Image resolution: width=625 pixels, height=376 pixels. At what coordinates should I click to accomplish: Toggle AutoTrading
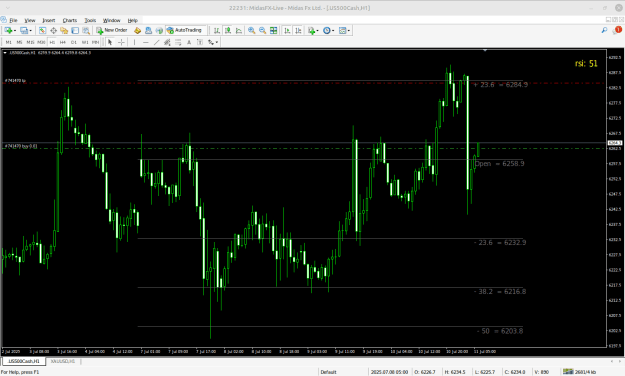[x=184, y=30]
